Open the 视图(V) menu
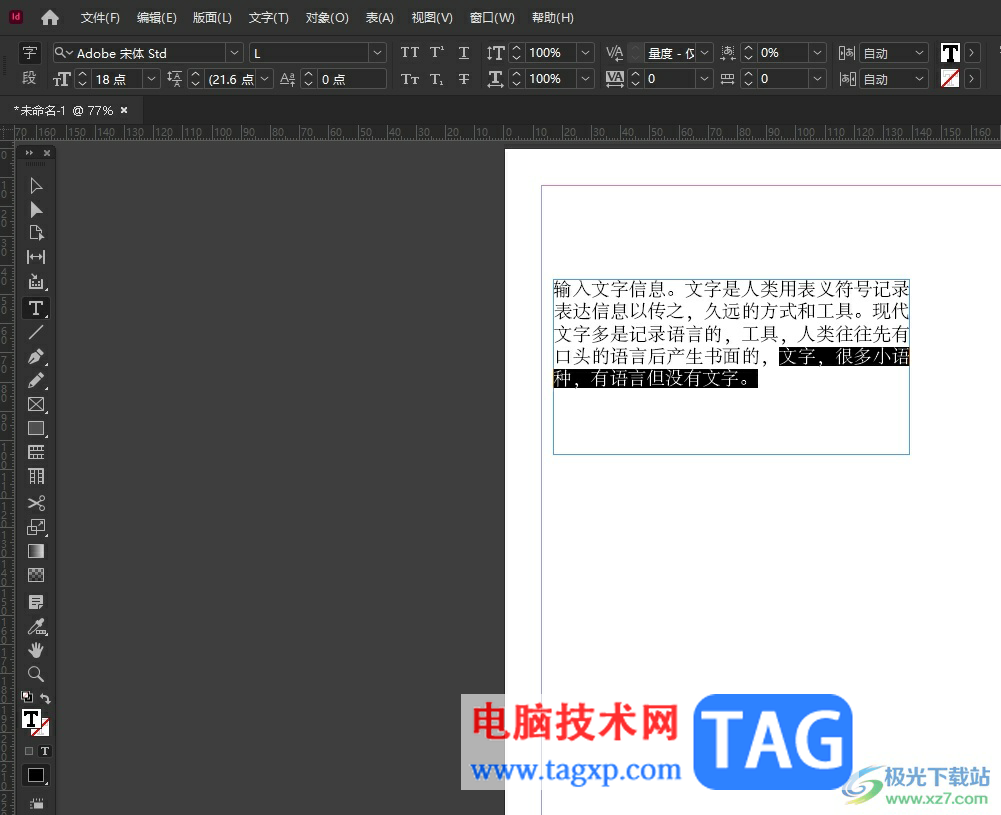The width and height of the screenshot is (1001, 815). (432, 18)
